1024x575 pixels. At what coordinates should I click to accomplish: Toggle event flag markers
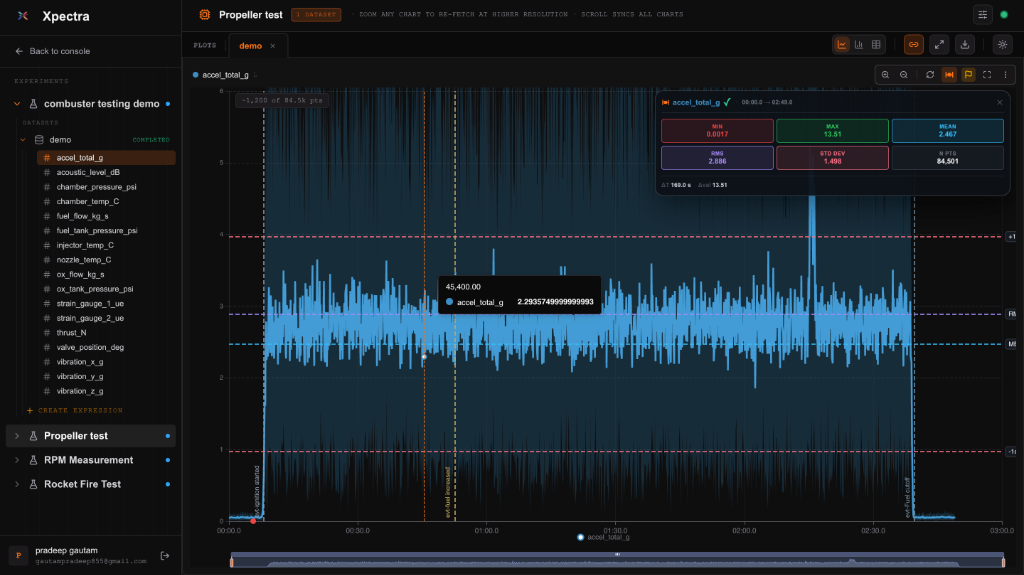[x=968, y=75]
